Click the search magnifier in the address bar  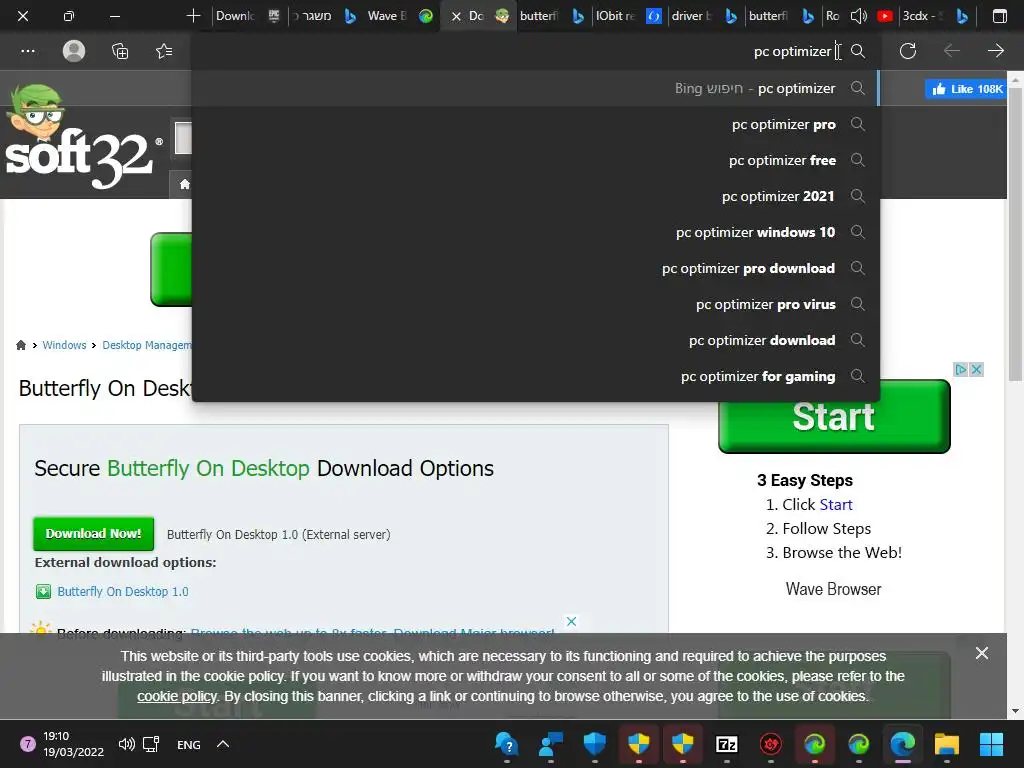tap(858, 51)
